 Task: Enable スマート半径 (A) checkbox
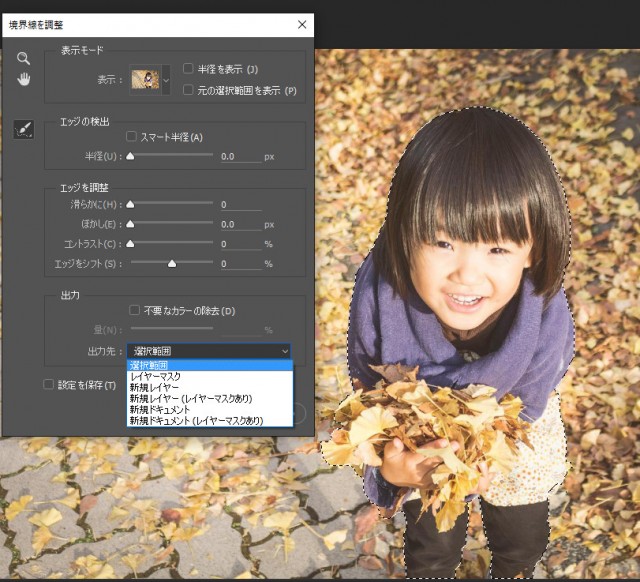pyautogui.click(x=132, y=137)
